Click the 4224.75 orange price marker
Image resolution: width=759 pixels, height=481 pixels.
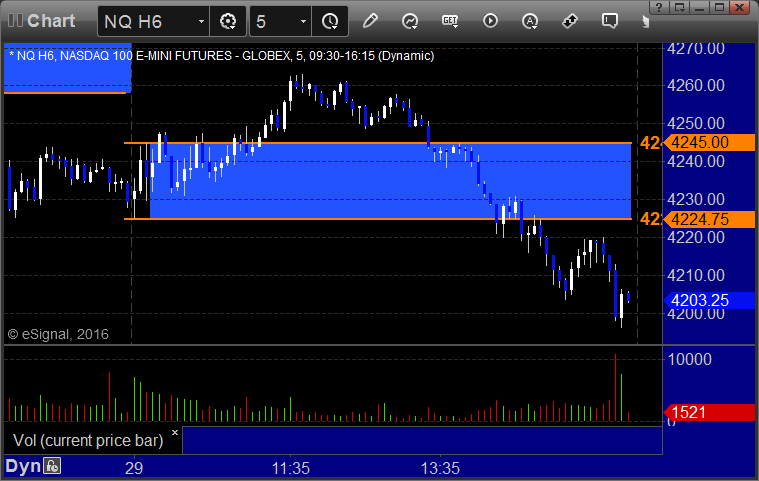coord(709,219)
